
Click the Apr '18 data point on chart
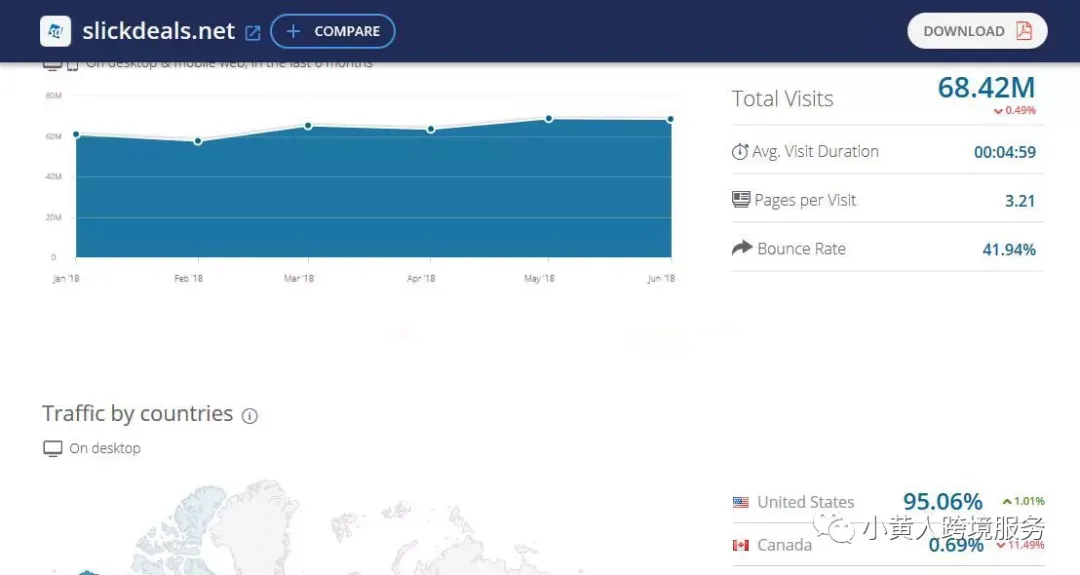coord(430,129)
